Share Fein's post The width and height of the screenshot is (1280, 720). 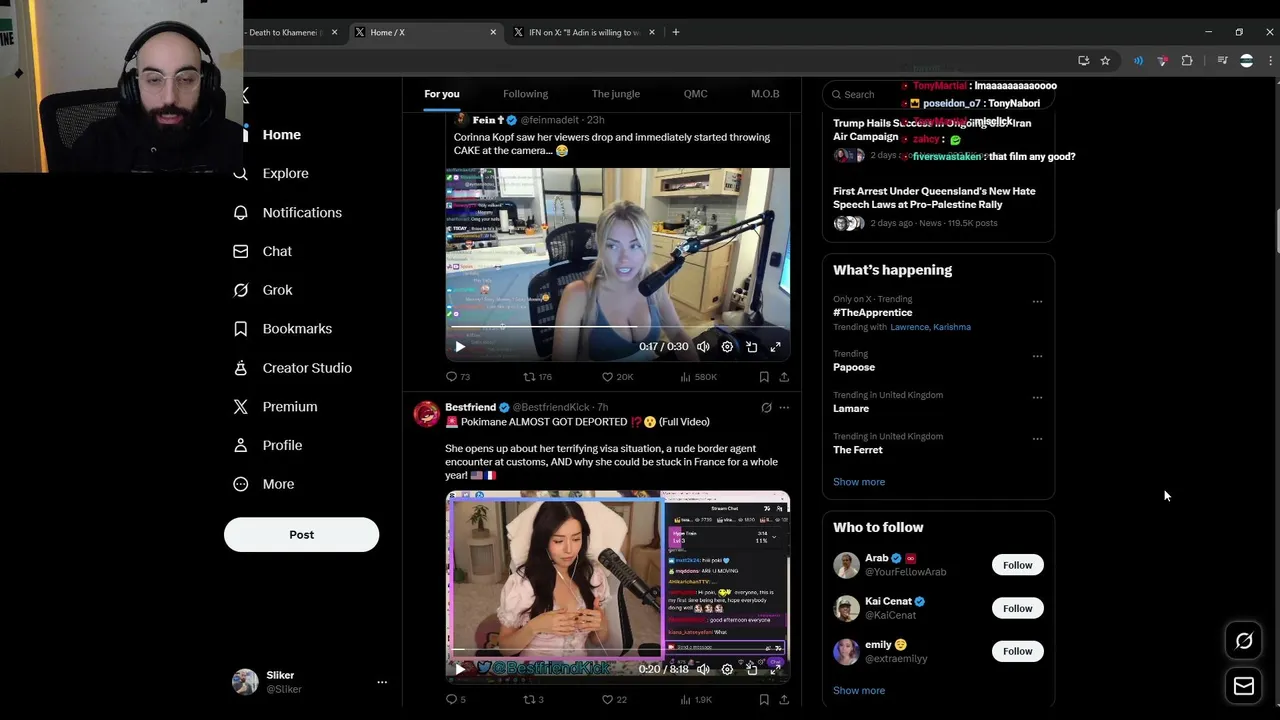tap(784, 377)
